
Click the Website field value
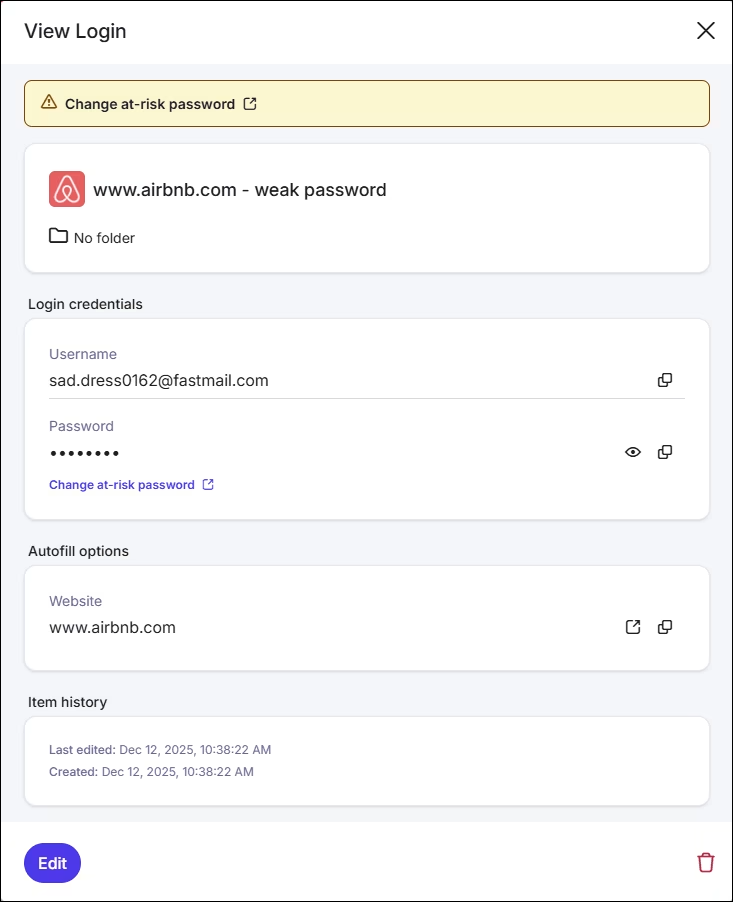point(112,627)
